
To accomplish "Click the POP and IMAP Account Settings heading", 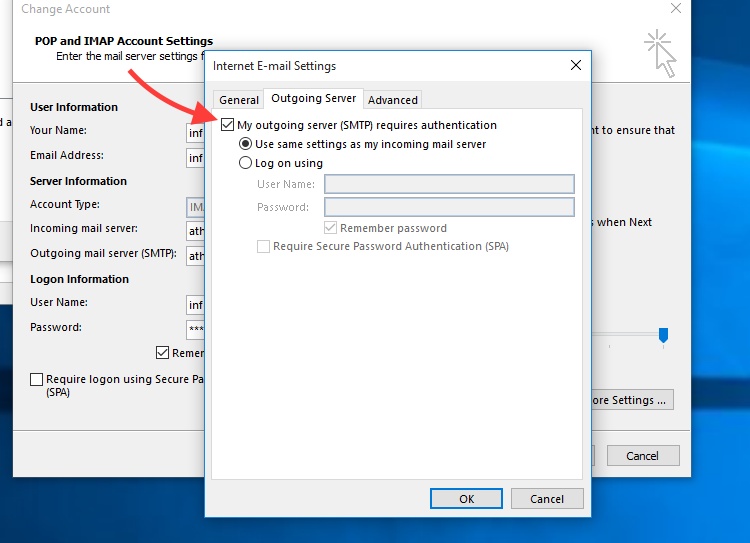I will click(x=124, y=41).
